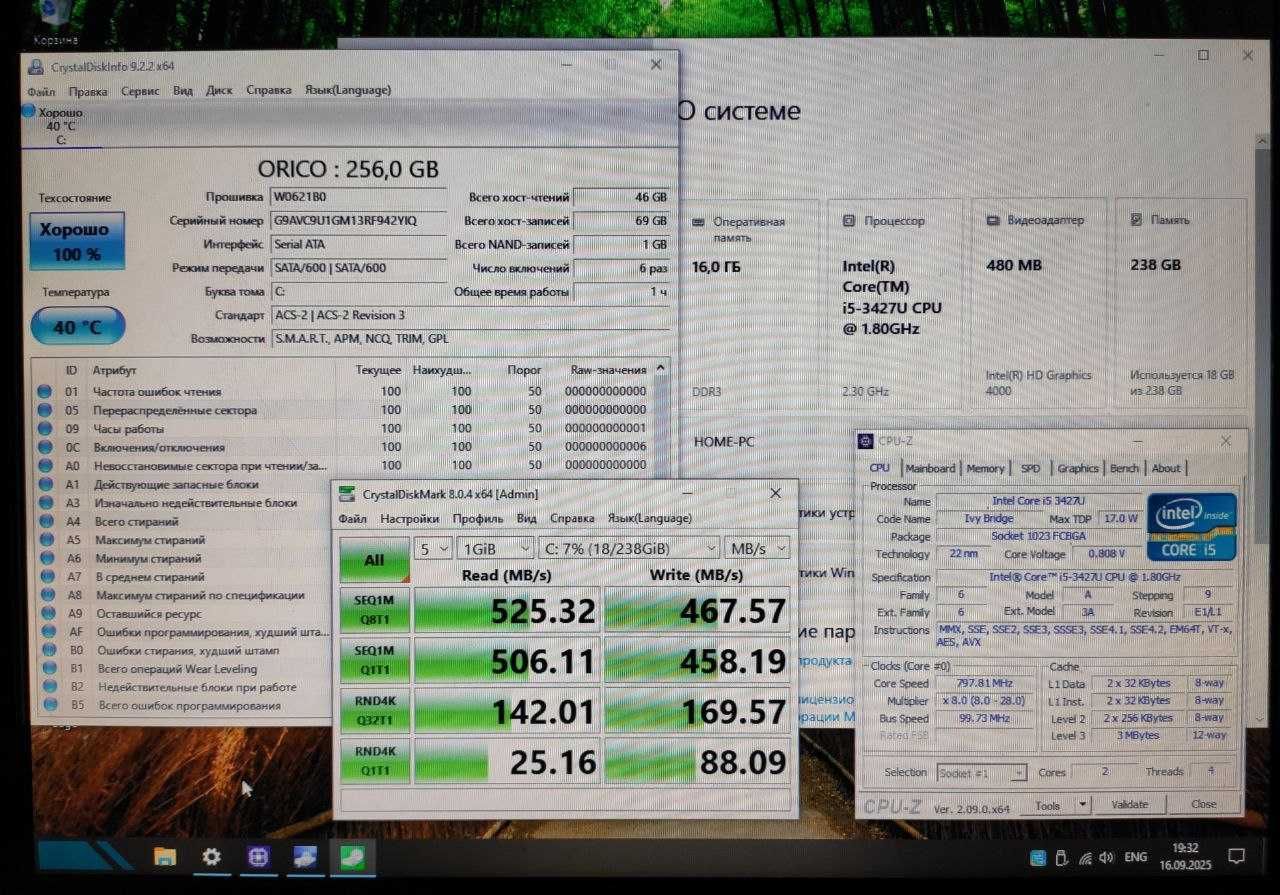
Task: Click the blue status dot of attribute A0
Action: [44, 465]
